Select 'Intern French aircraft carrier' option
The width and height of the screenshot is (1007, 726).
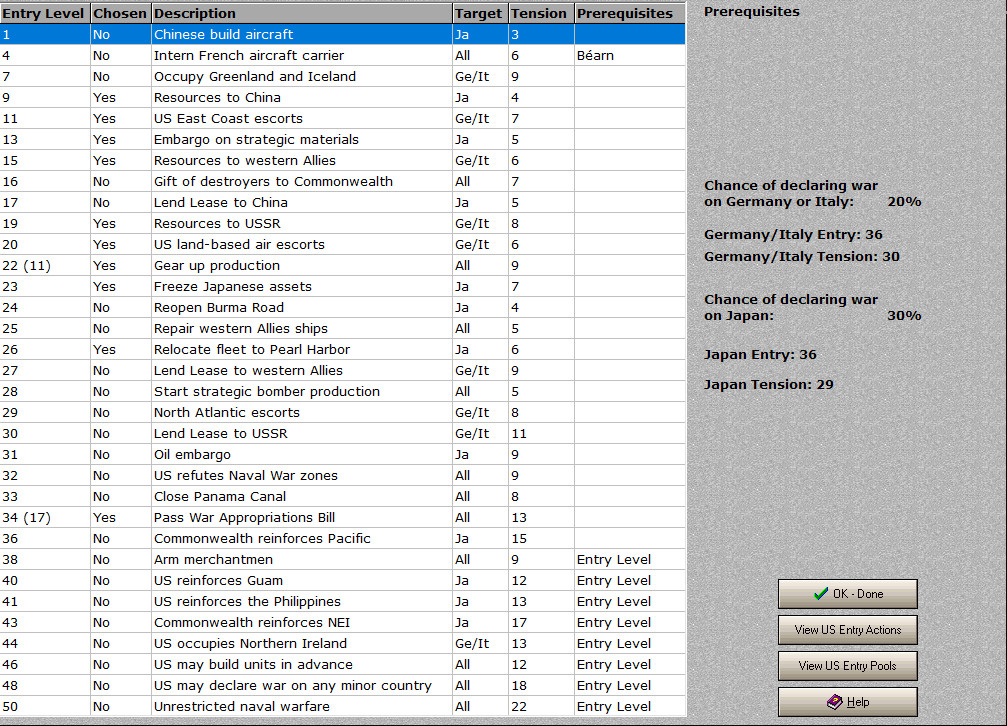pos(342,55)
